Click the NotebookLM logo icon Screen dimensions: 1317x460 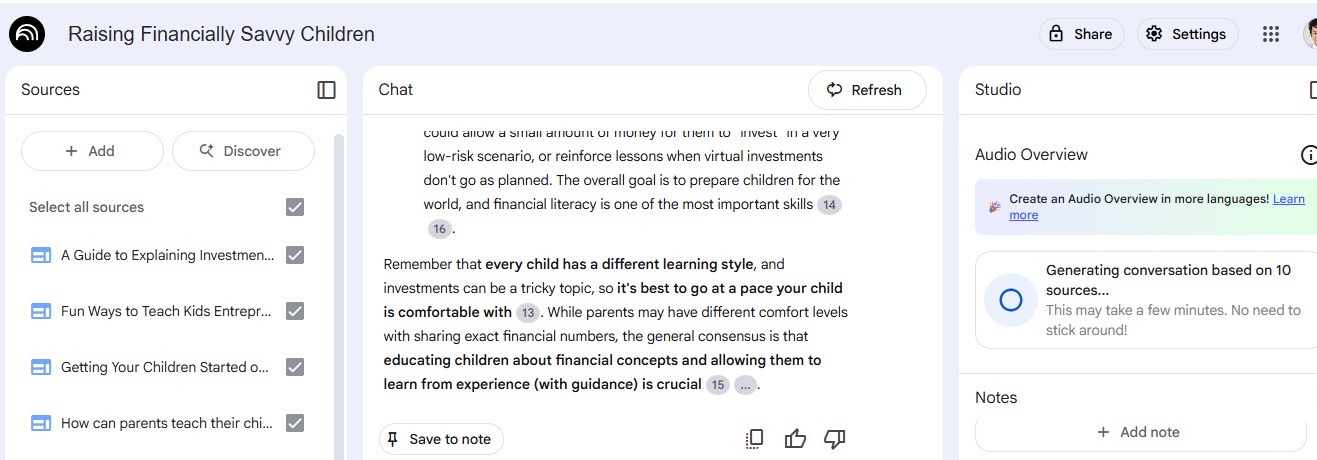27,34
